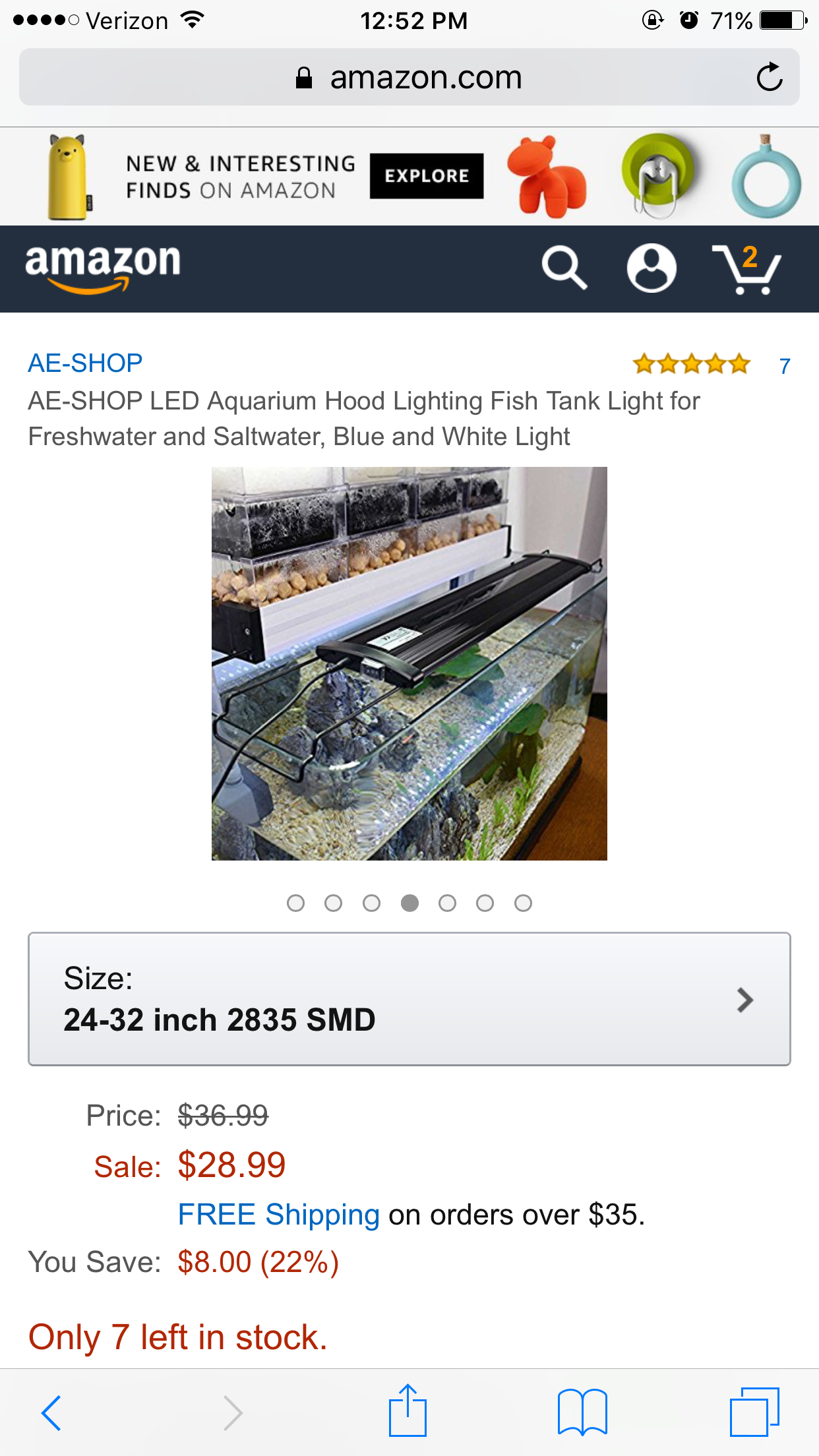Viewport: 819px width, 1456px height.
Task: Open the five-star rating reviews
Action: click(x=691, y=364)
